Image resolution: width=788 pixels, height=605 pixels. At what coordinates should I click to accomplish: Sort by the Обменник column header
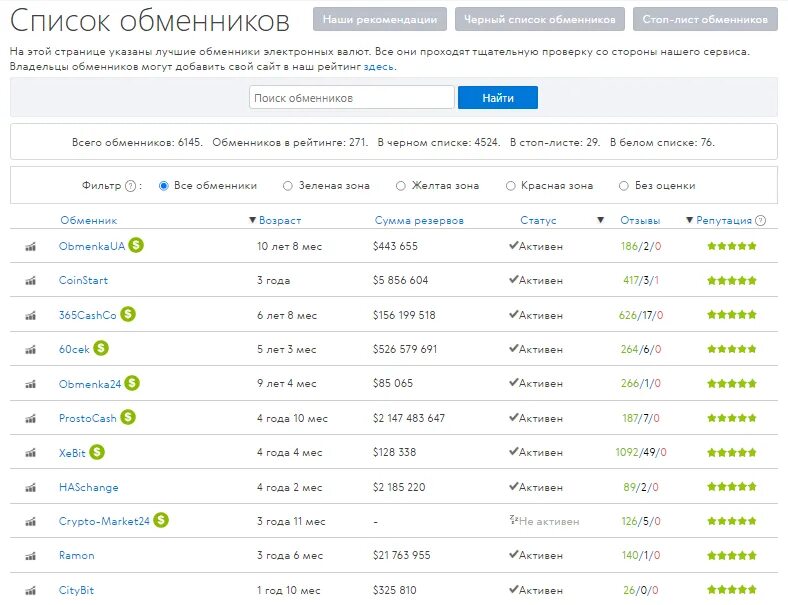(88, 220)
